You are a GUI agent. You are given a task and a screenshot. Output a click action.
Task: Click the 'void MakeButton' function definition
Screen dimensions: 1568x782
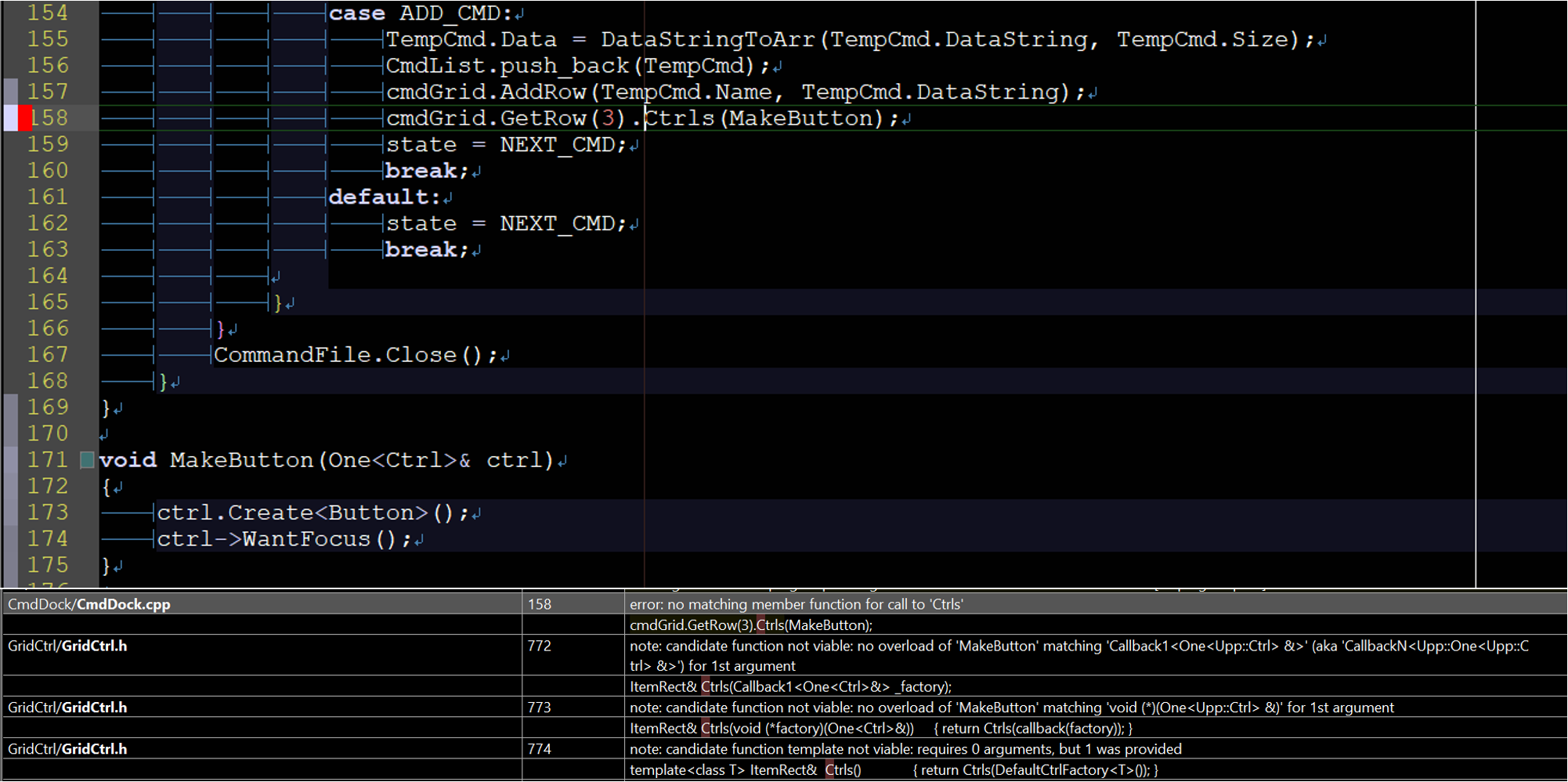point(241,460)
